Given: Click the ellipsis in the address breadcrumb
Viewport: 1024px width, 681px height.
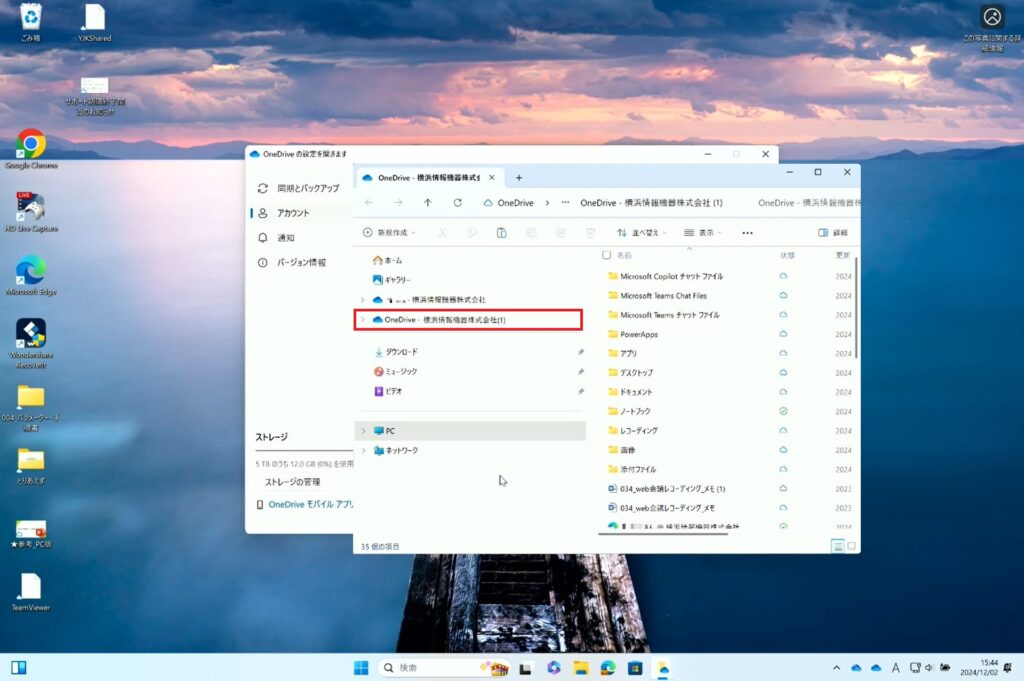Looking at the screenshot, I should pos(566,203).
